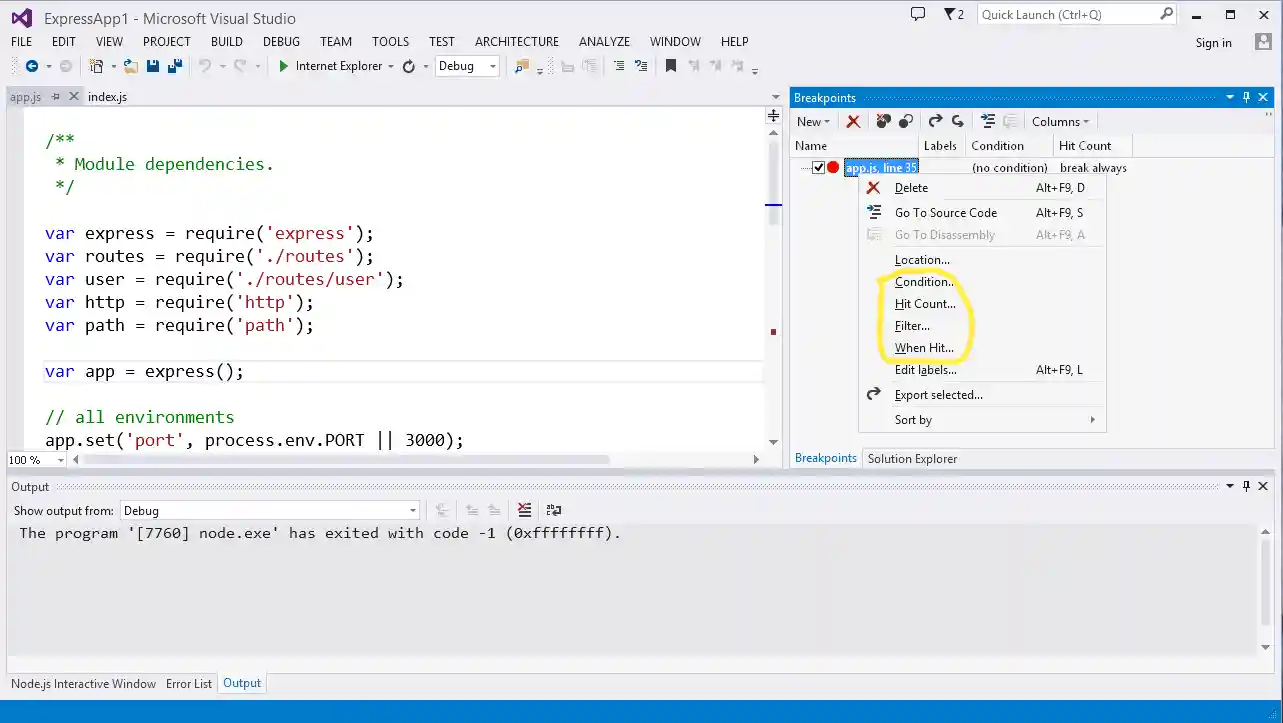Delete the selected breakpoint using the red X
Viewport: 1283px width, 723px height.
(853, 121)
